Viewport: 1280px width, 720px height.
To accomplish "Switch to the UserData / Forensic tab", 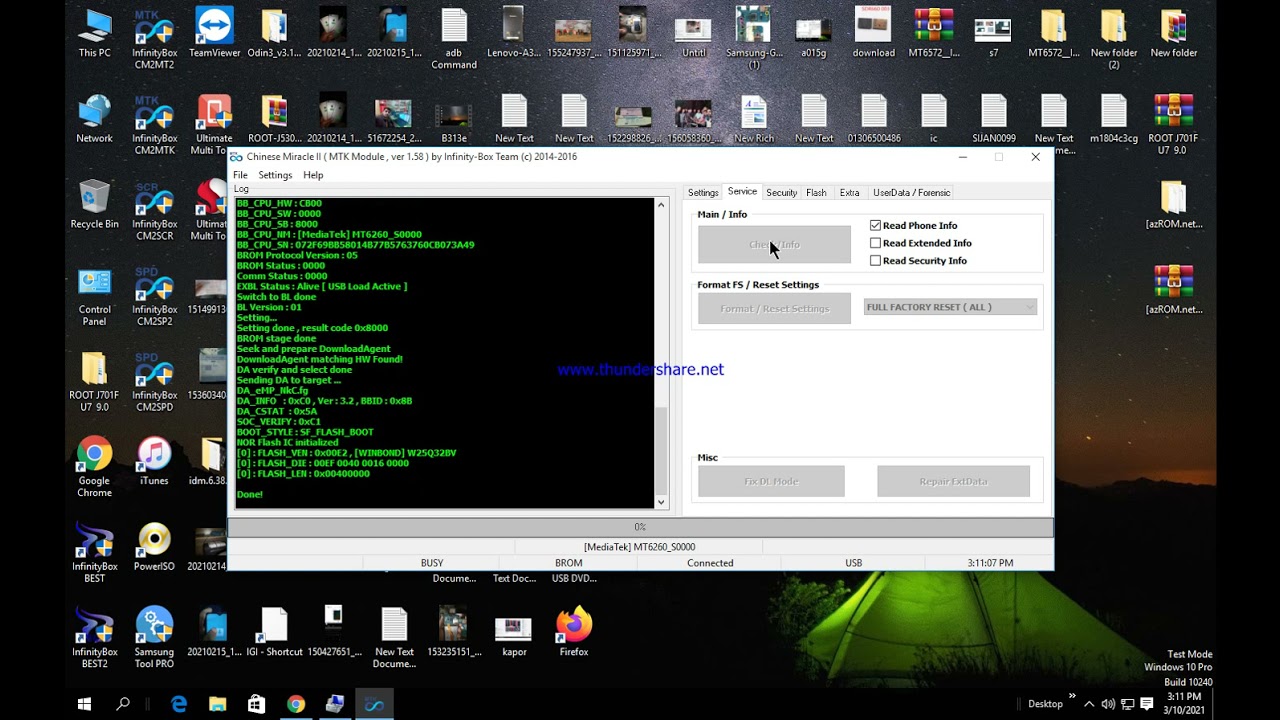I will click(x=912, y=193).
